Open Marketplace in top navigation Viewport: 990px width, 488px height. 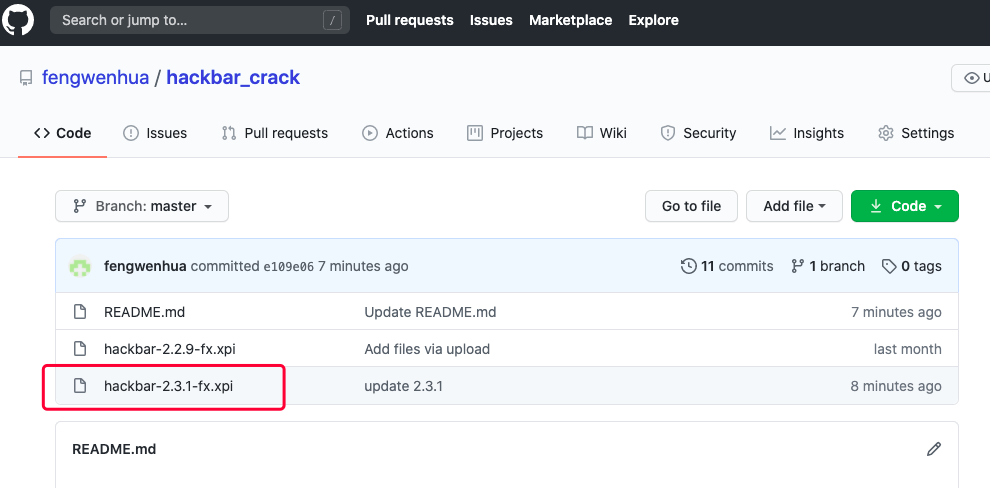[x=571, y=20]
